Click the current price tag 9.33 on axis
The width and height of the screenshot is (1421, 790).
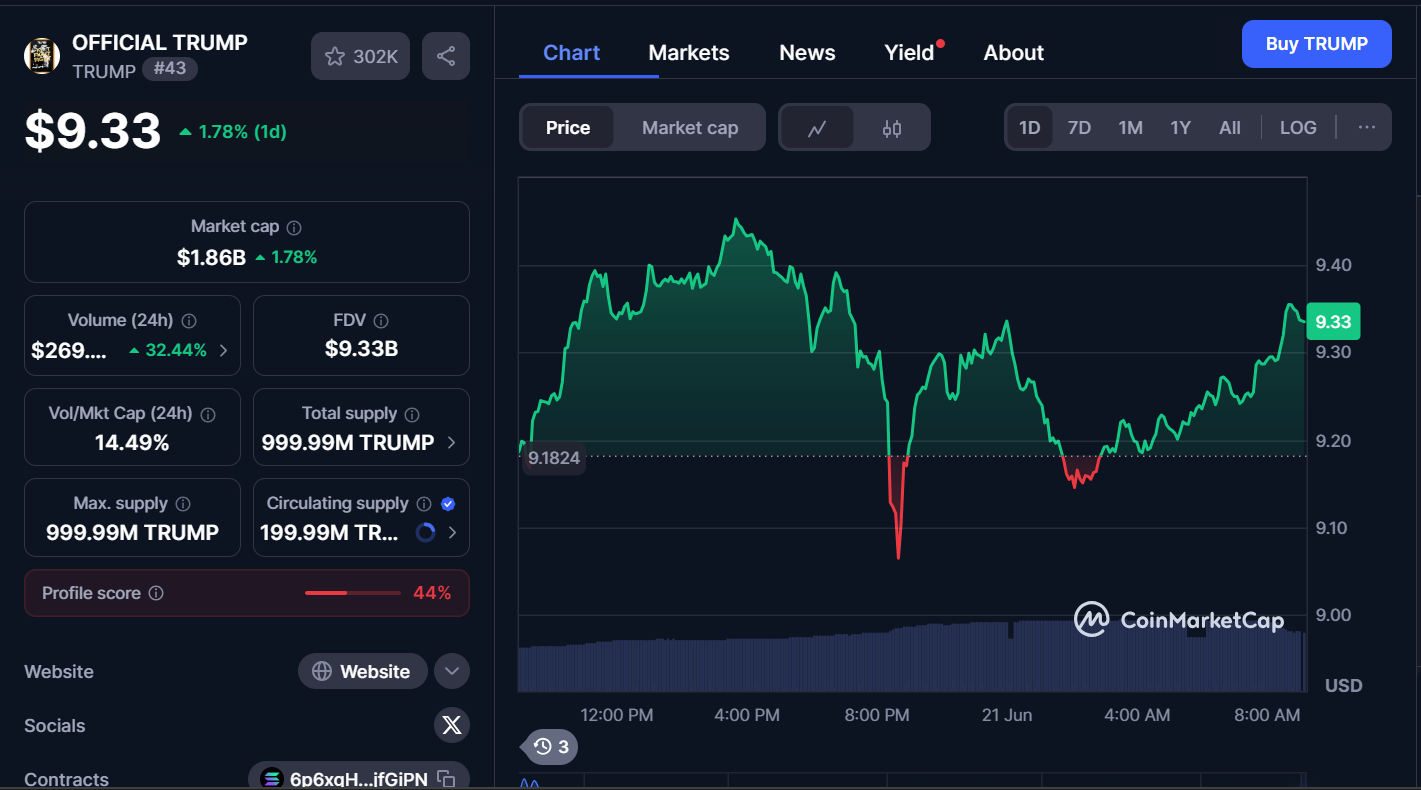coord(1333,322)
